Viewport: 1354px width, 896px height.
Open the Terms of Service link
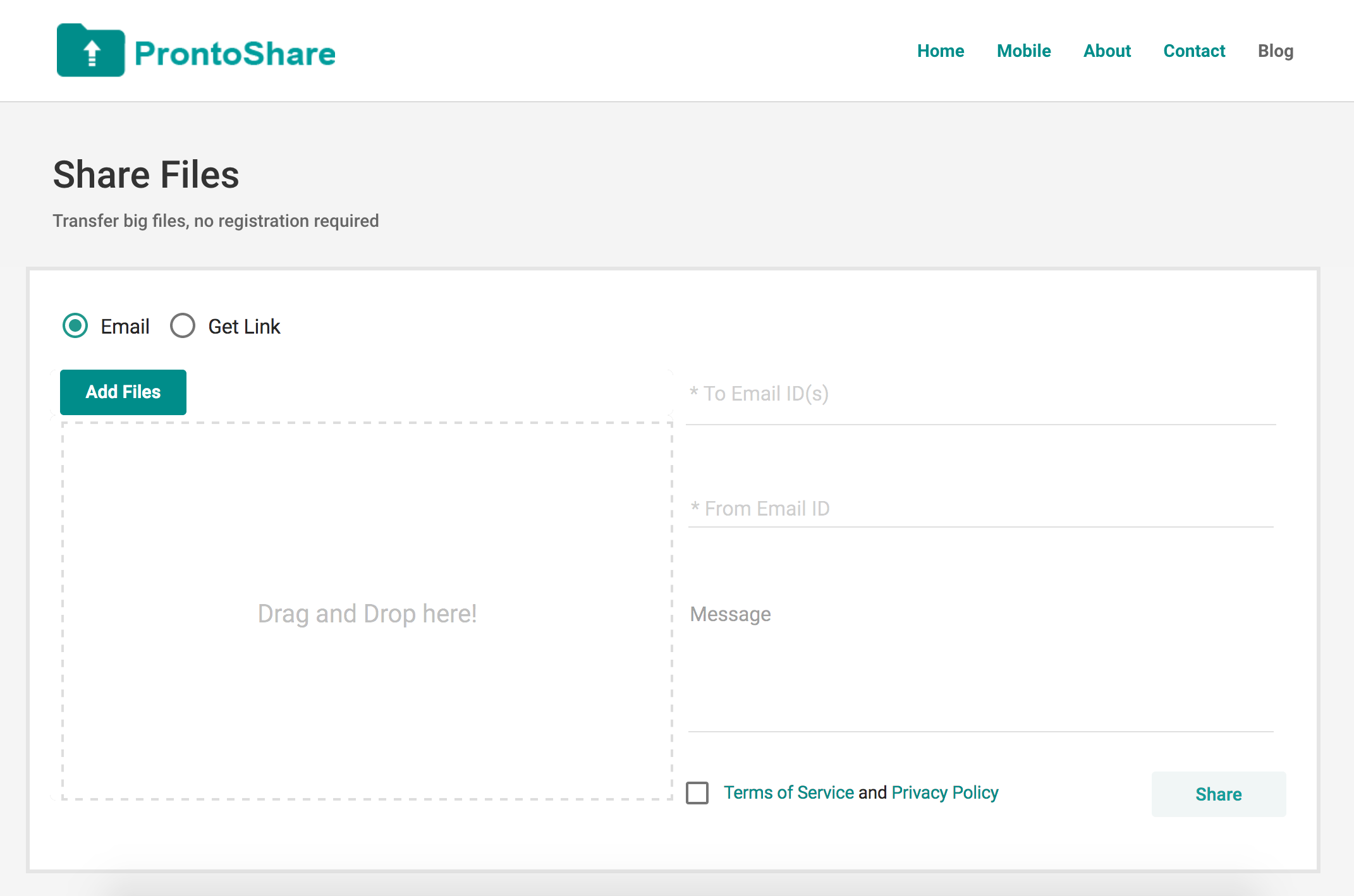click(789, 792)
